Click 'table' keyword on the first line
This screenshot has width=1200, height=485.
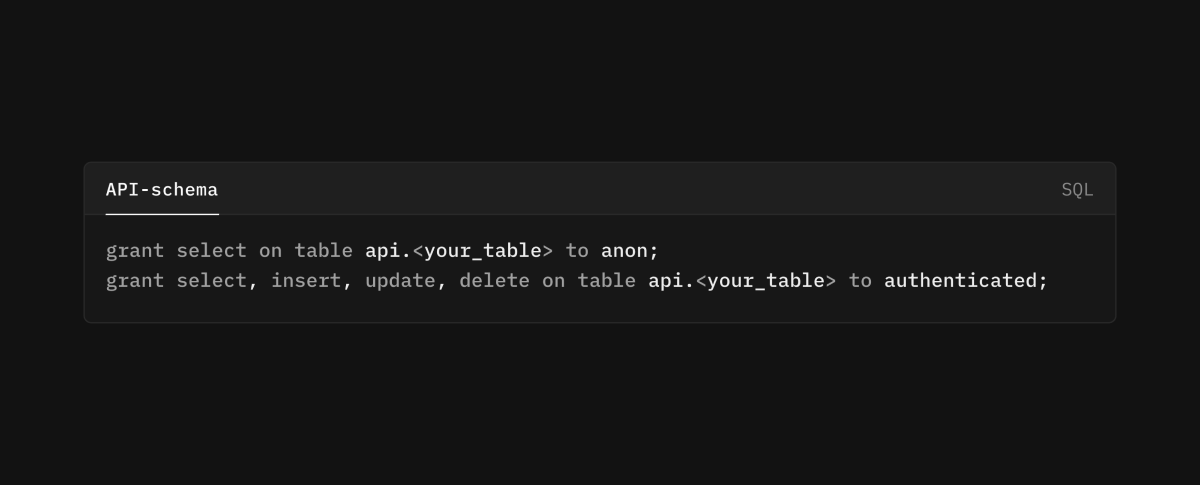pos(323,251)
